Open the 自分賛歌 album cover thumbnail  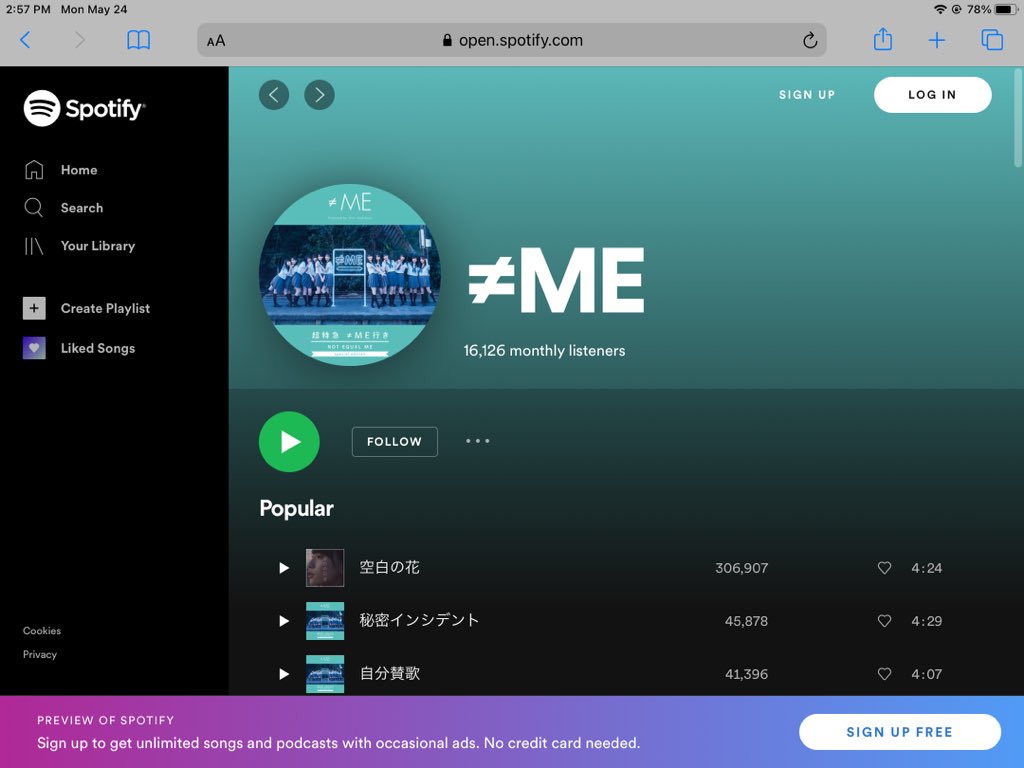coord(325,674)
